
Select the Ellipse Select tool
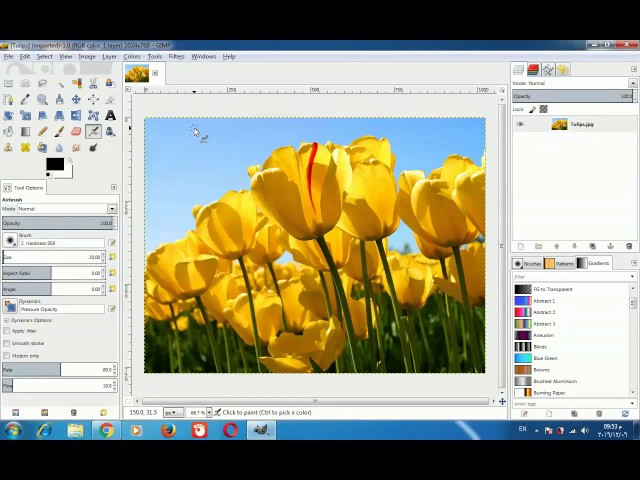click(25, 84)
